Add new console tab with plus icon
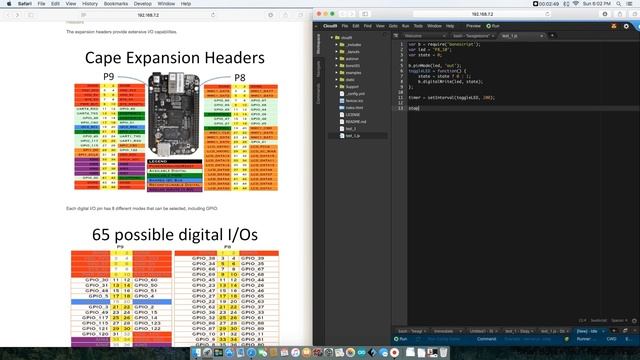This screenshot has height=360, width=640. tap(614, 331)
